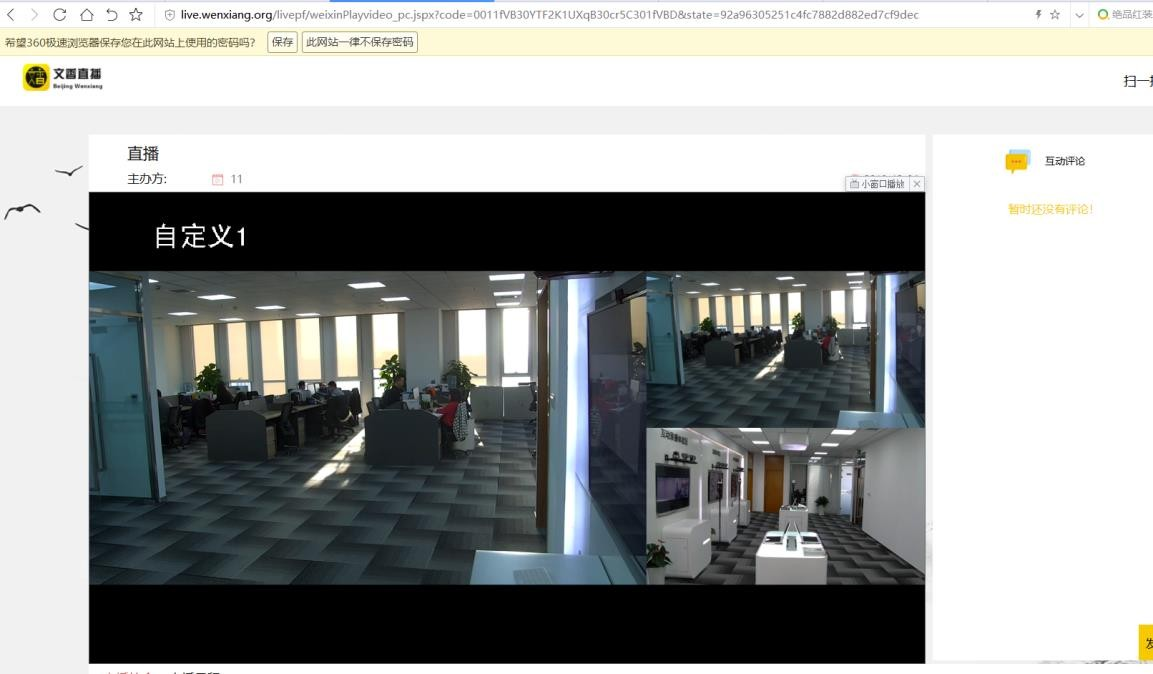Go back to the previous page
The image size is (1153, 674).
tap(11, 15)
